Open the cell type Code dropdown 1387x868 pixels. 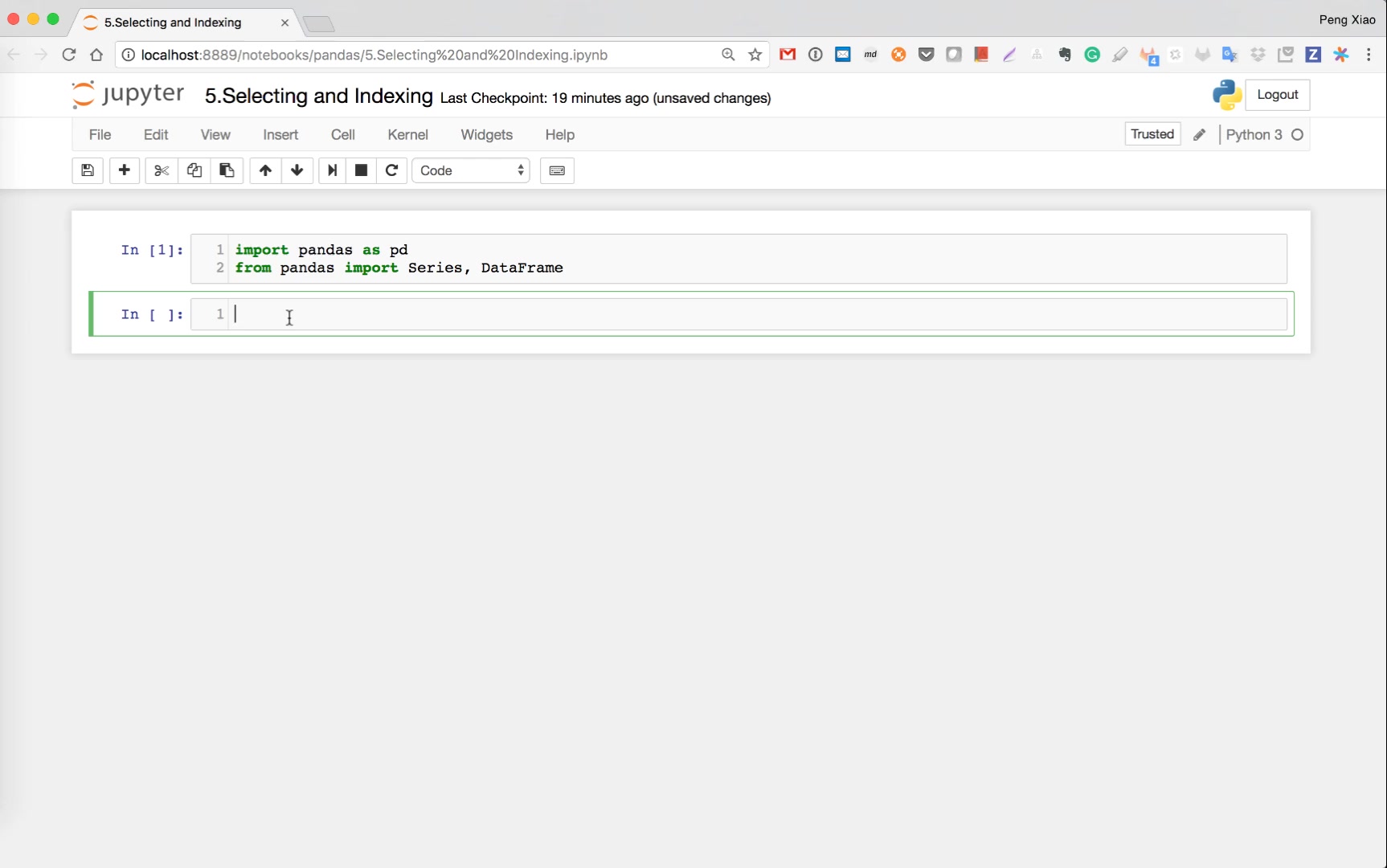point(471,170)
